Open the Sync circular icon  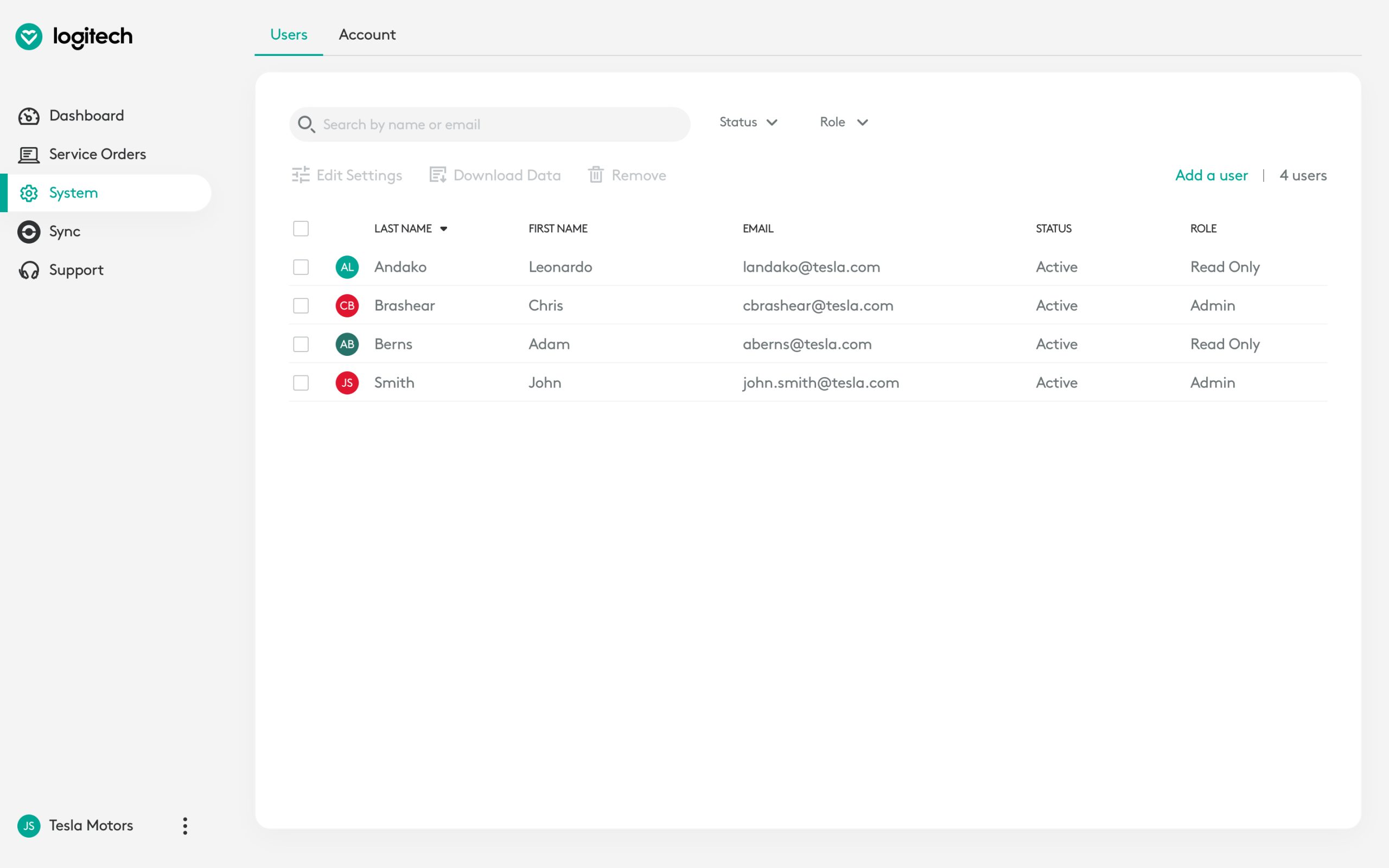29,231
